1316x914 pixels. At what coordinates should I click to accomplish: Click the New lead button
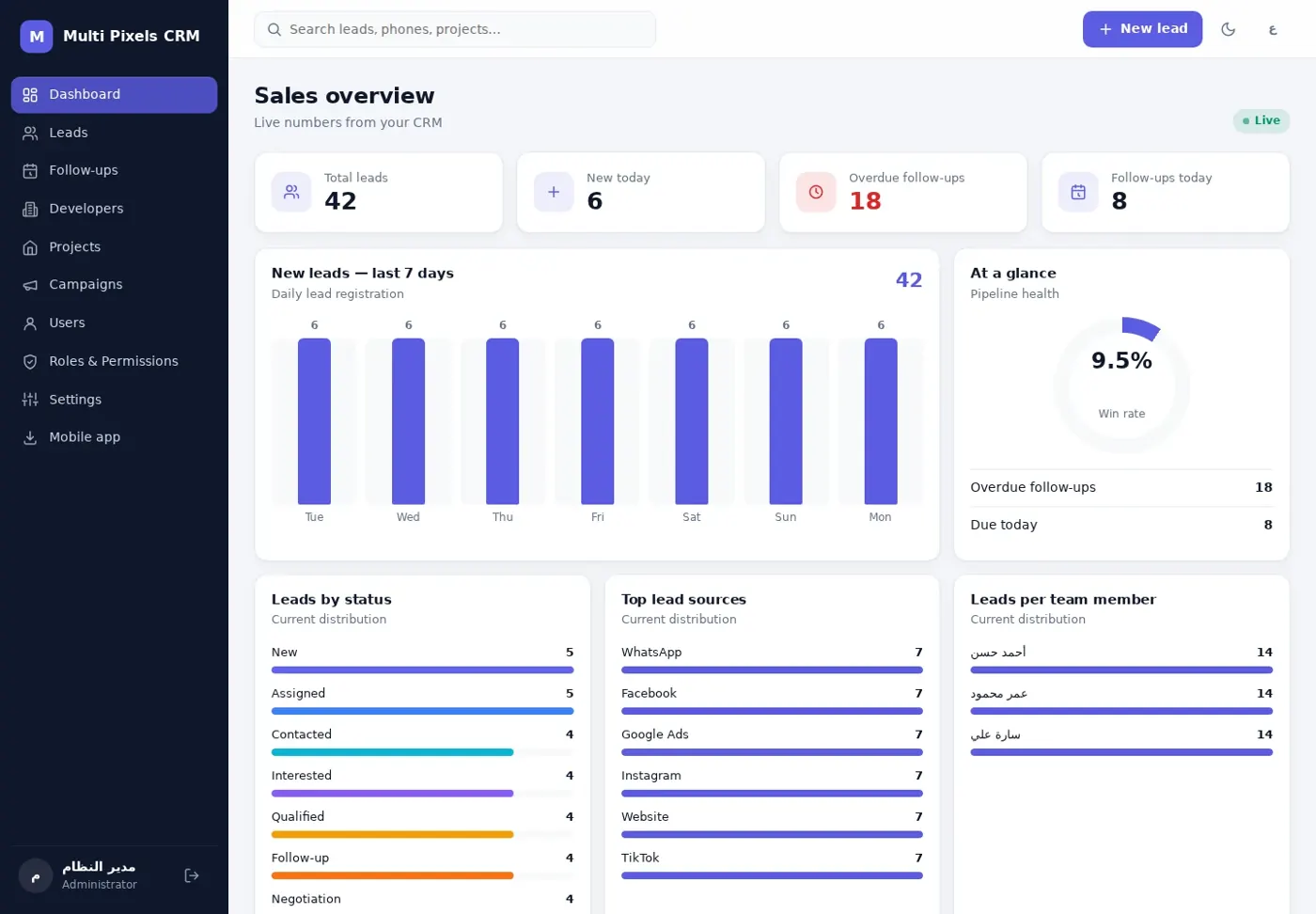point(1142,29)
